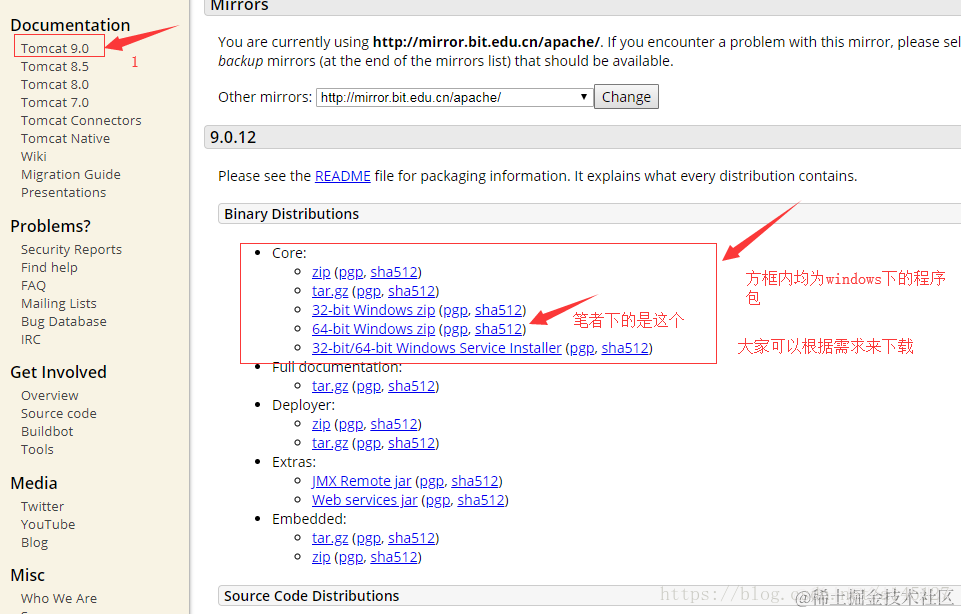Open the sha512 link for Core zip
The image size is (961, 614).
coord(394,272)
